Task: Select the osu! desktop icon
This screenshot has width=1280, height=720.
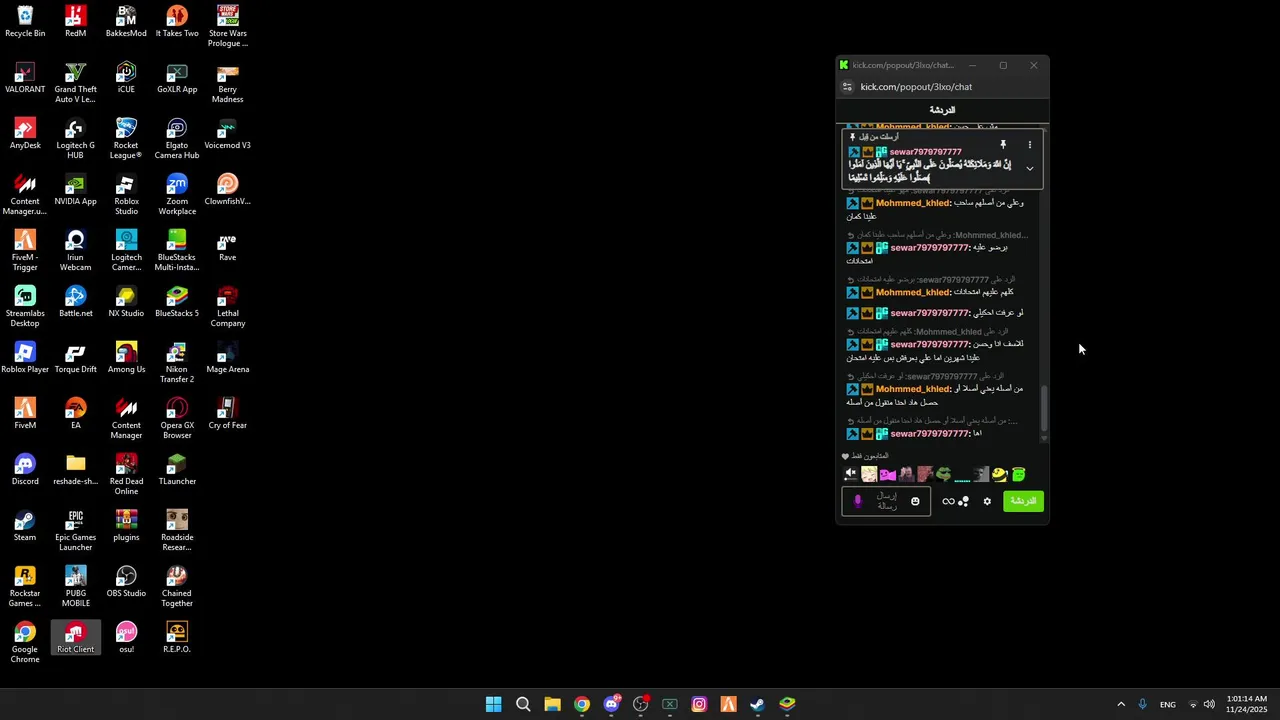Action: (126, 638)
